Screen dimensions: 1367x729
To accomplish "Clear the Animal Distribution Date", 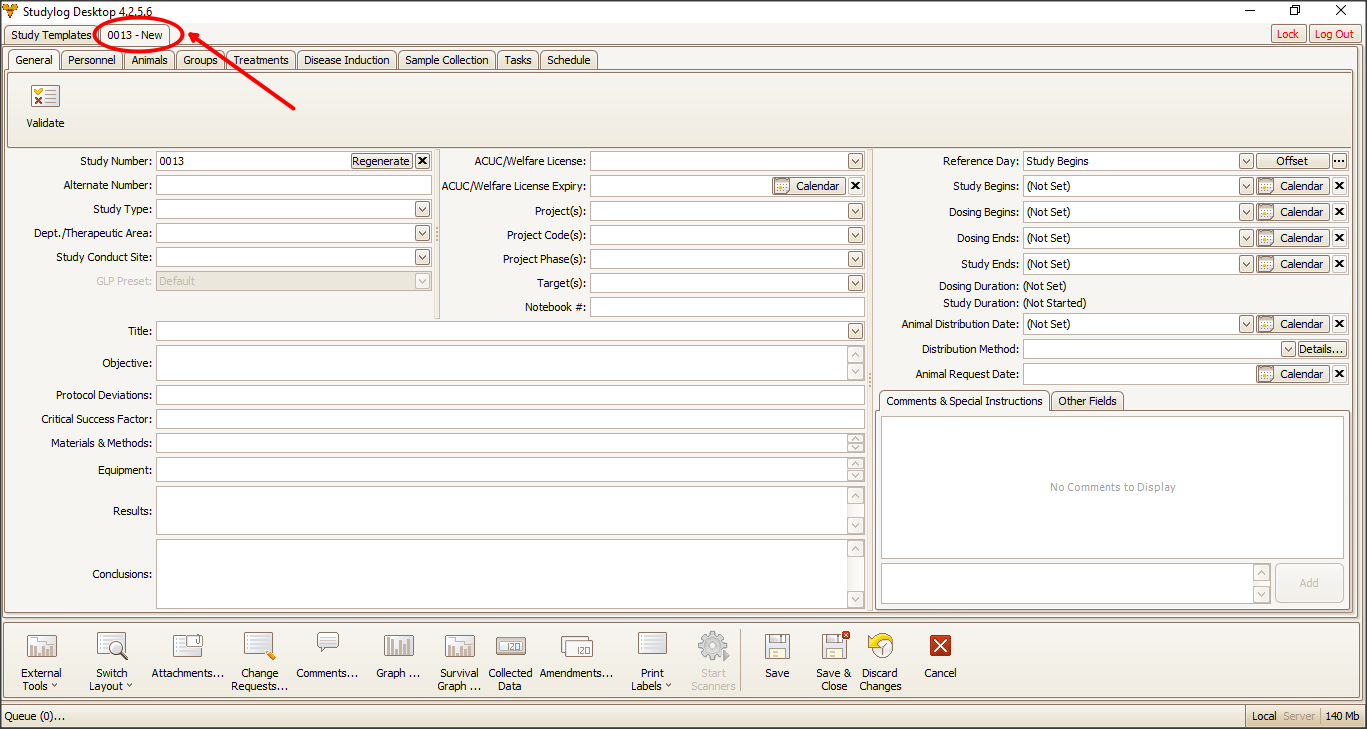I will click(1340, 324).
